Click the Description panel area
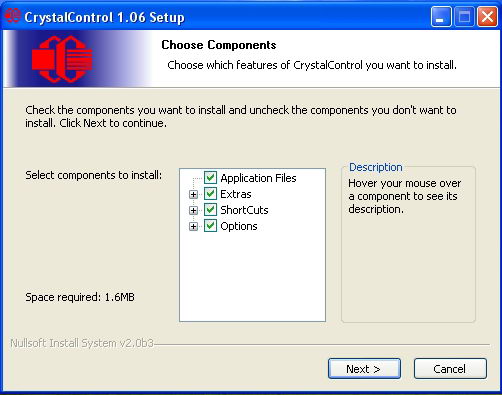Screen dimensions: 502x395 coord(408,267)
